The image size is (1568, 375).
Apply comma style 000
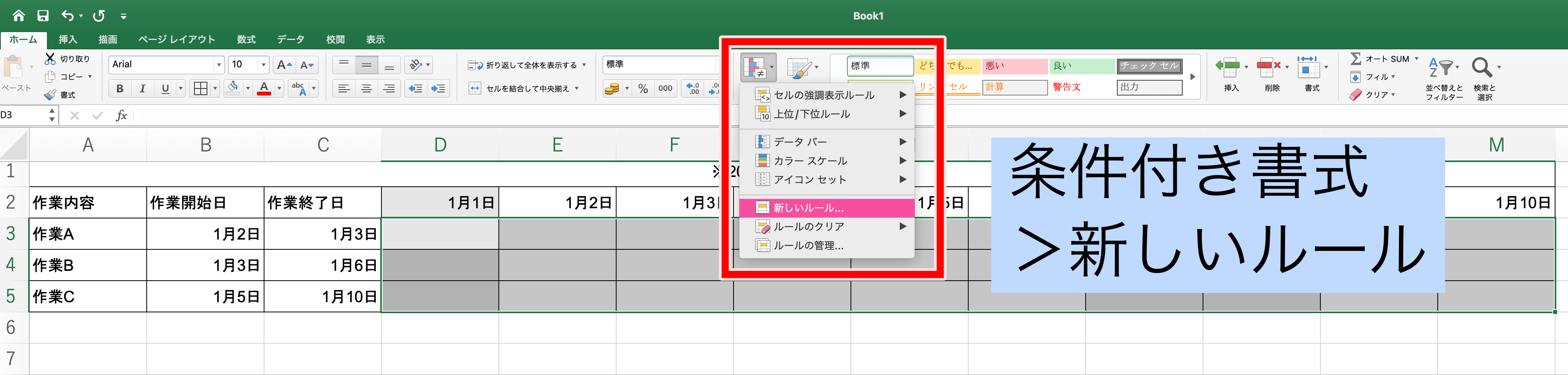665,89
